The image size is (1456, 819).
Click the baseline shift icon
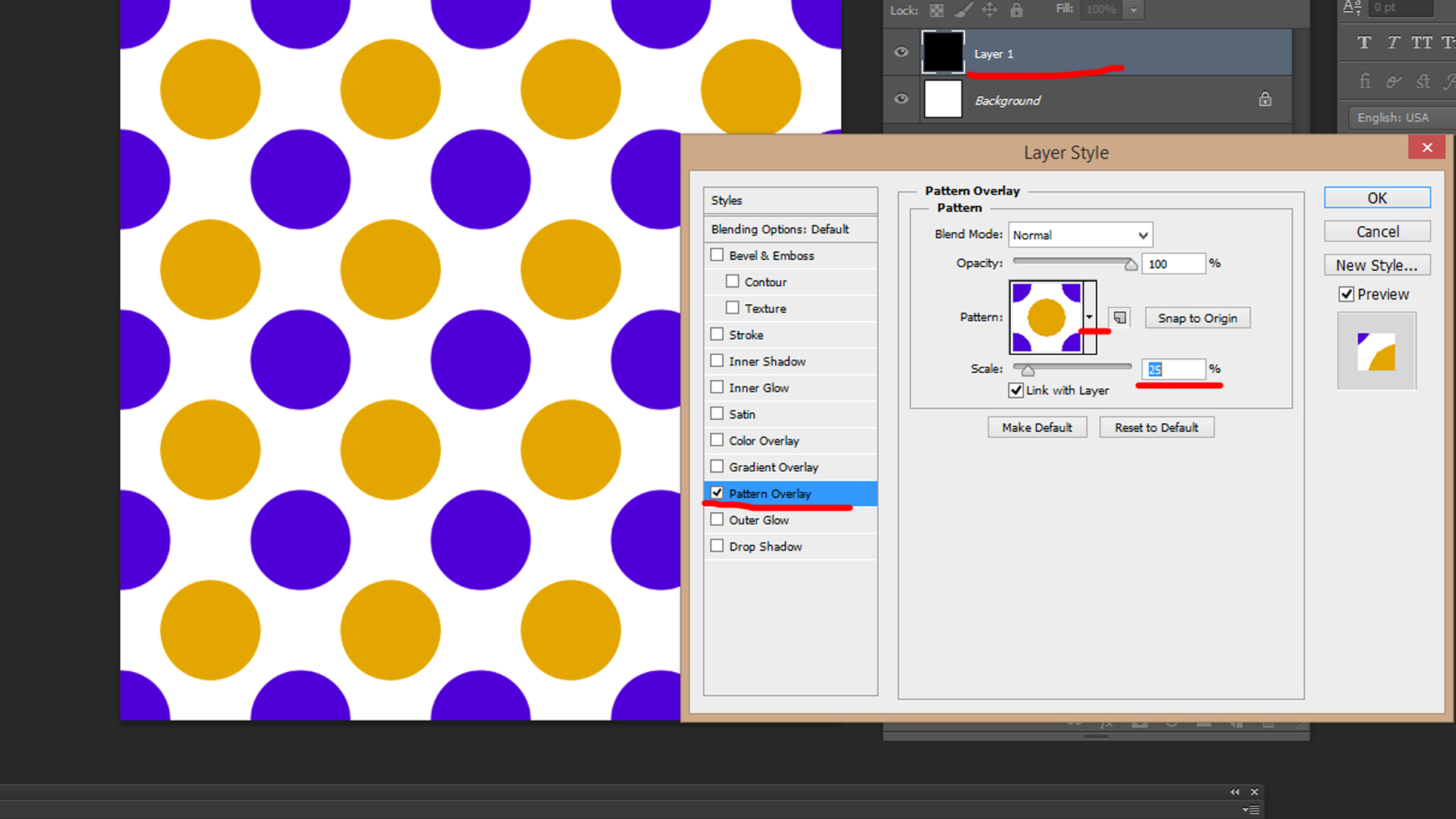1352,8
